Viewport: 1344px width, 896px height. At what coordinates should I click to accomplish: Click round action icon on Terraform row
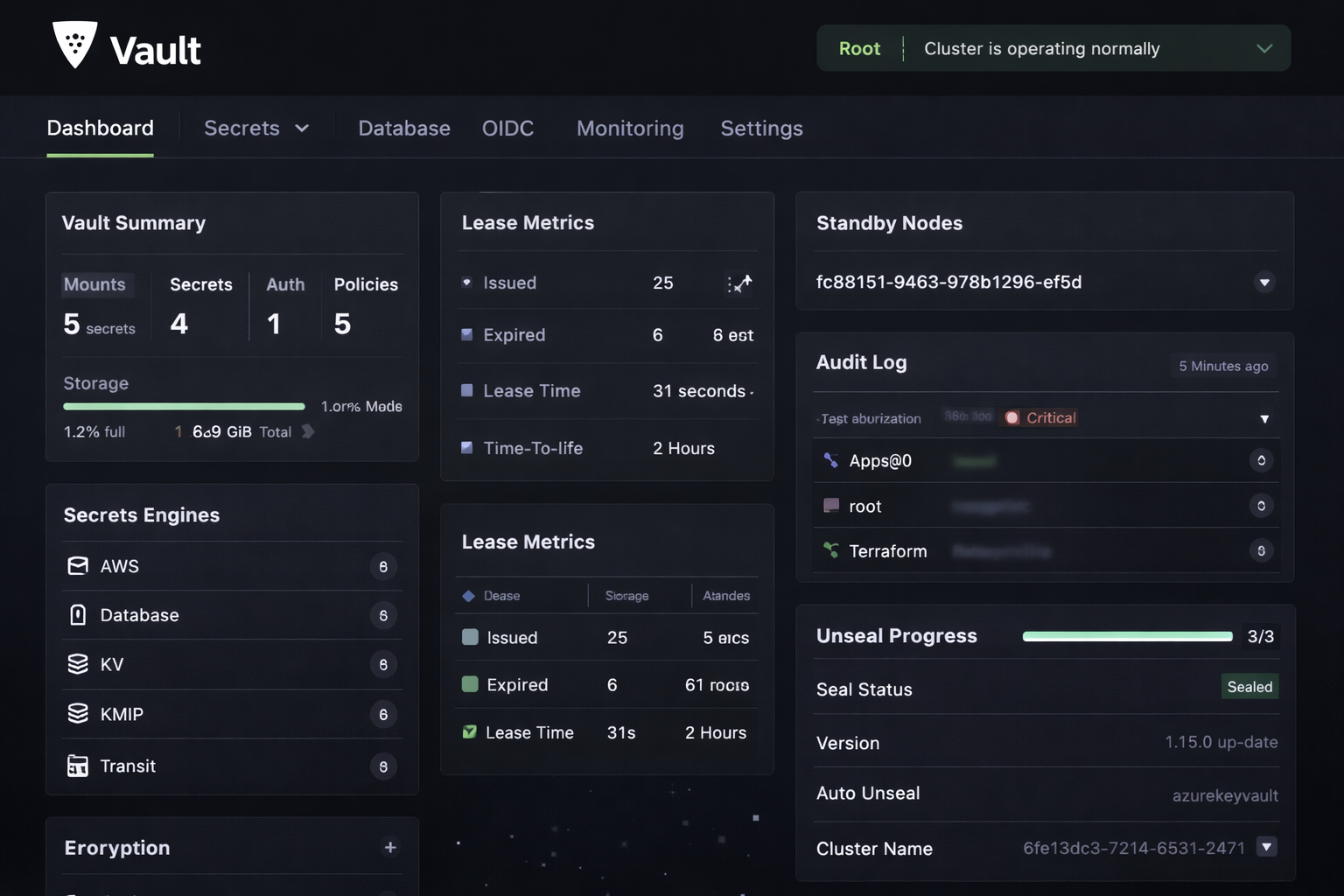[x=1261, y=550]
